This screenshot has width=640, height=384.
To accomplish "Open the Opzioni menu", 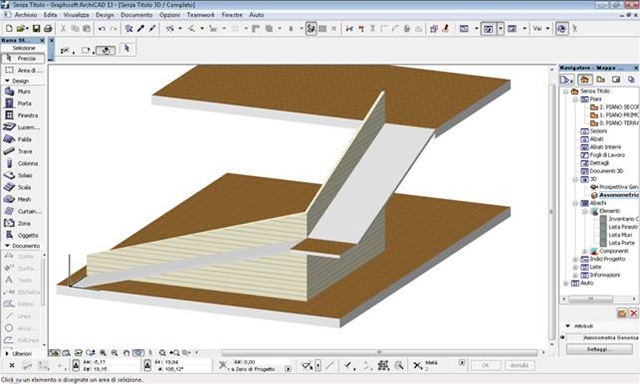I will click(169, 15).
